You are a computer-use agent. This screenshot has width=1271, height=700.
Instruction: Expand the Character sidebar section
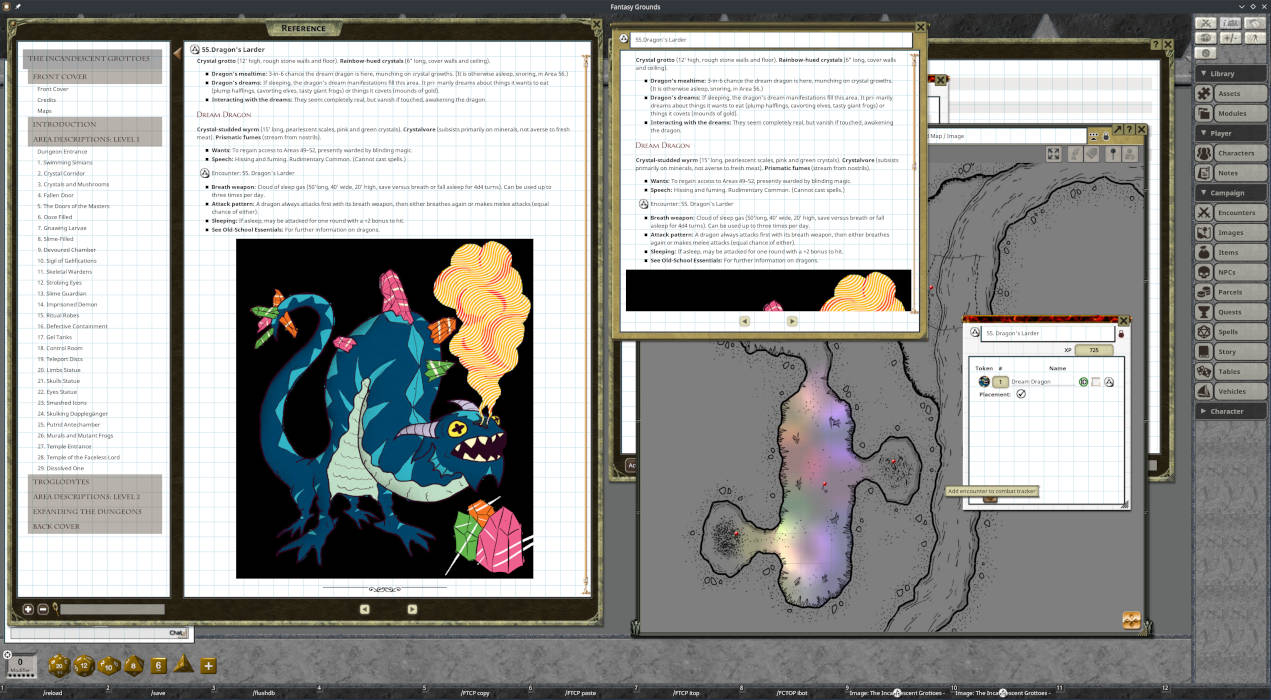point(1230,411)
